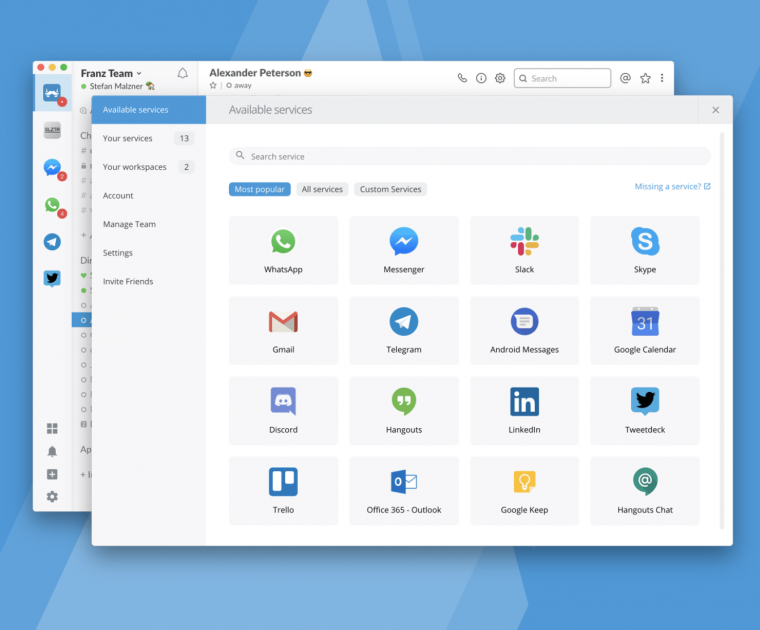Add the Hangouts service
The image size is (760, 630).
click(404, 411)
